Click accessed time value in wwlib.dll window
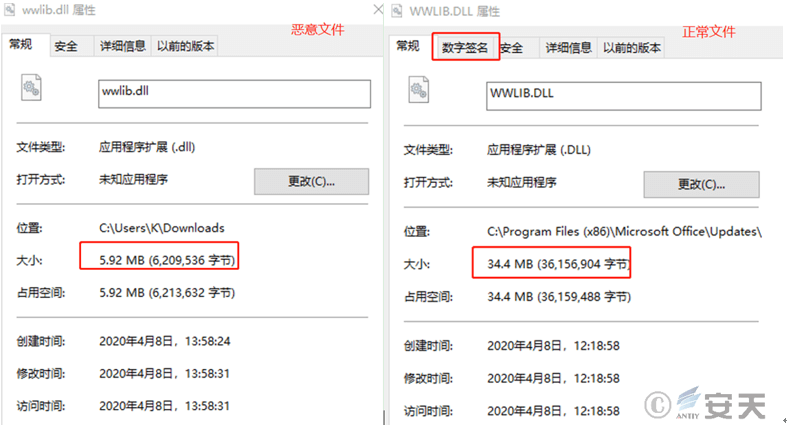The height and width of the screenshot is (434, 787). pos(165,406)
